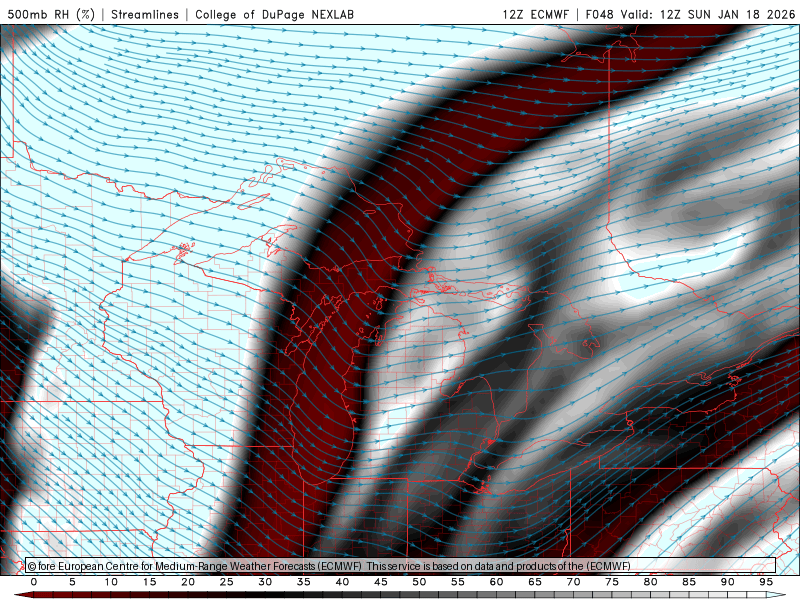The width and height of the screenshot is (800, 600).
Task: Click the "85" colorbar scale label
Action: point(689,582)
